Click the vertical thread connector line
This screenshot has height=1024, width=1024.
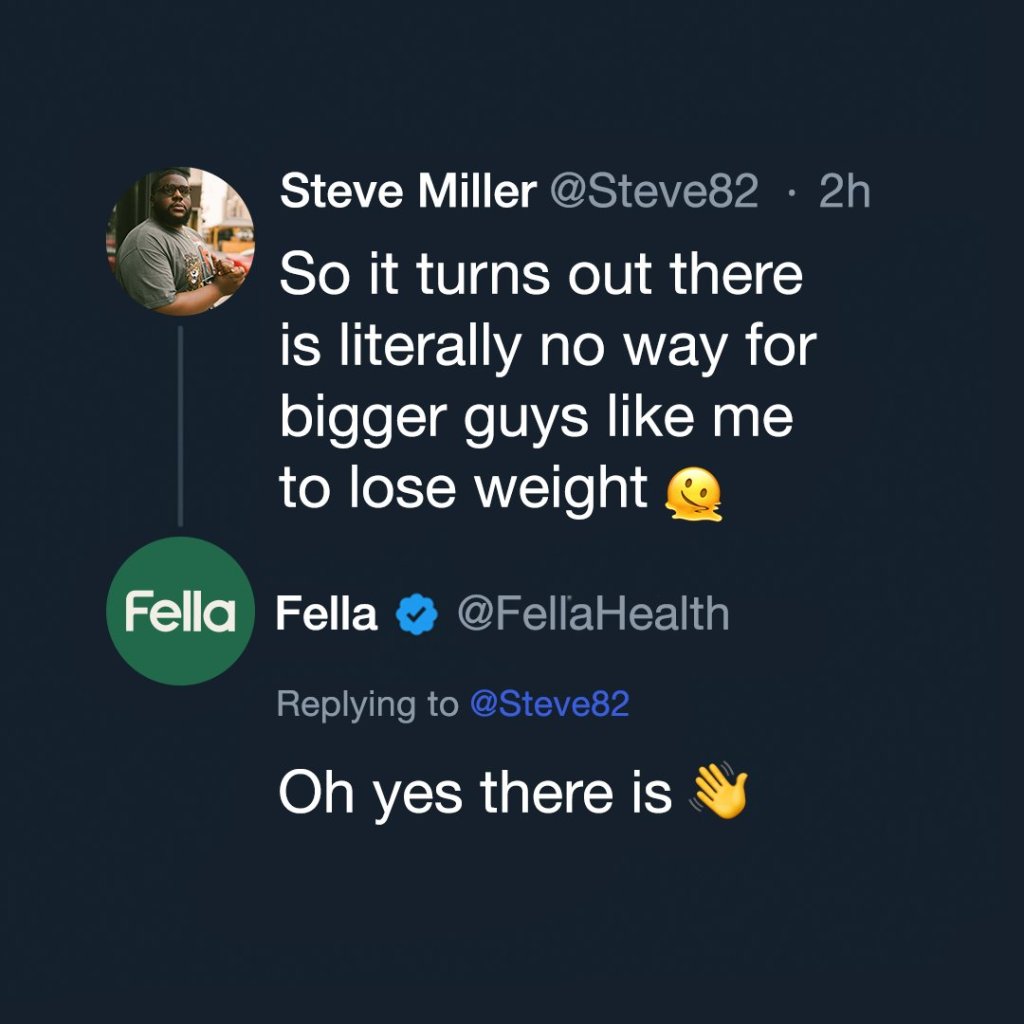180,425
